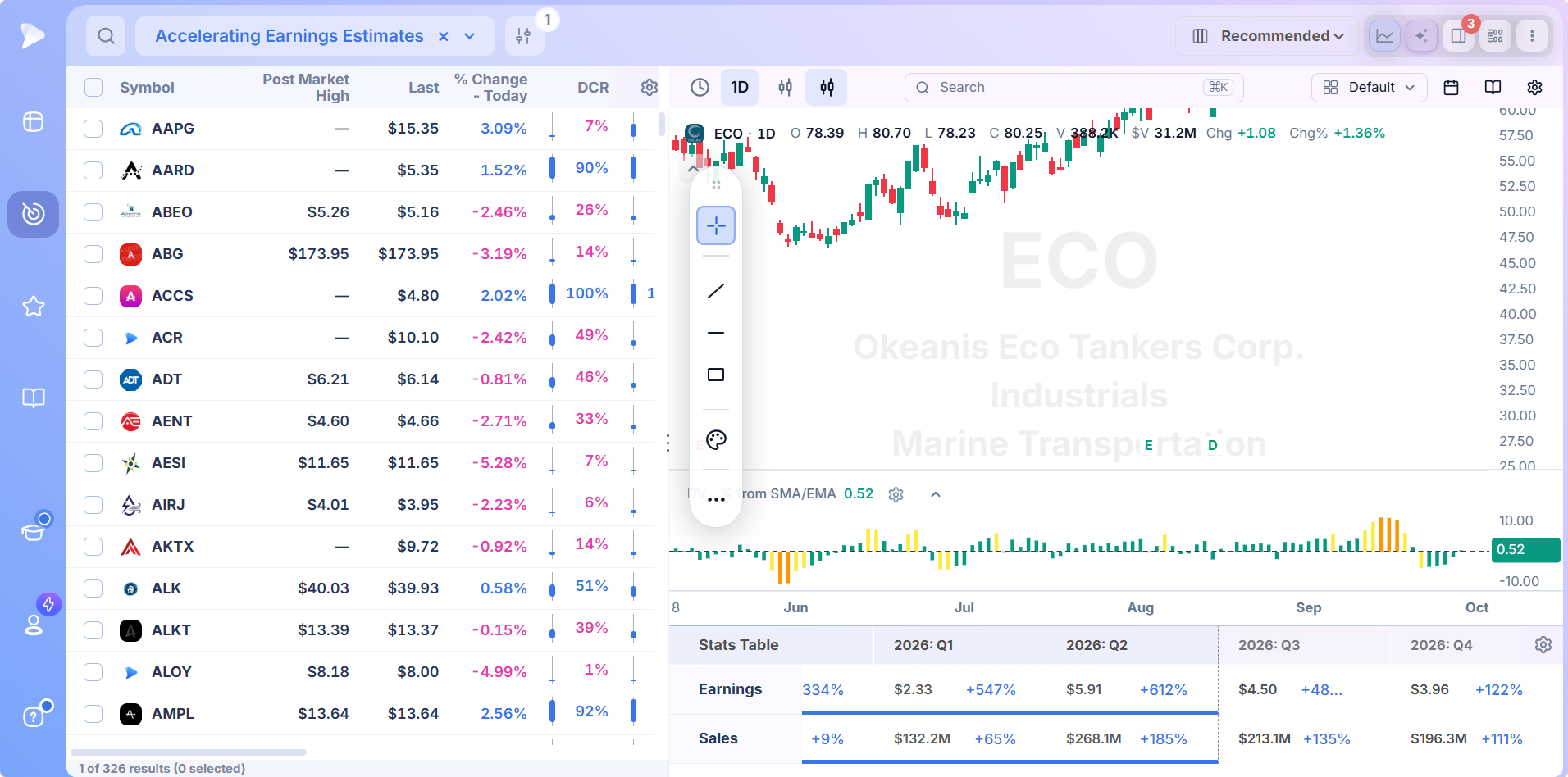The image size is (1568, 777).
Task: Click the clock time interval icon
Action: pyautogui.click(x=700, y=88)
